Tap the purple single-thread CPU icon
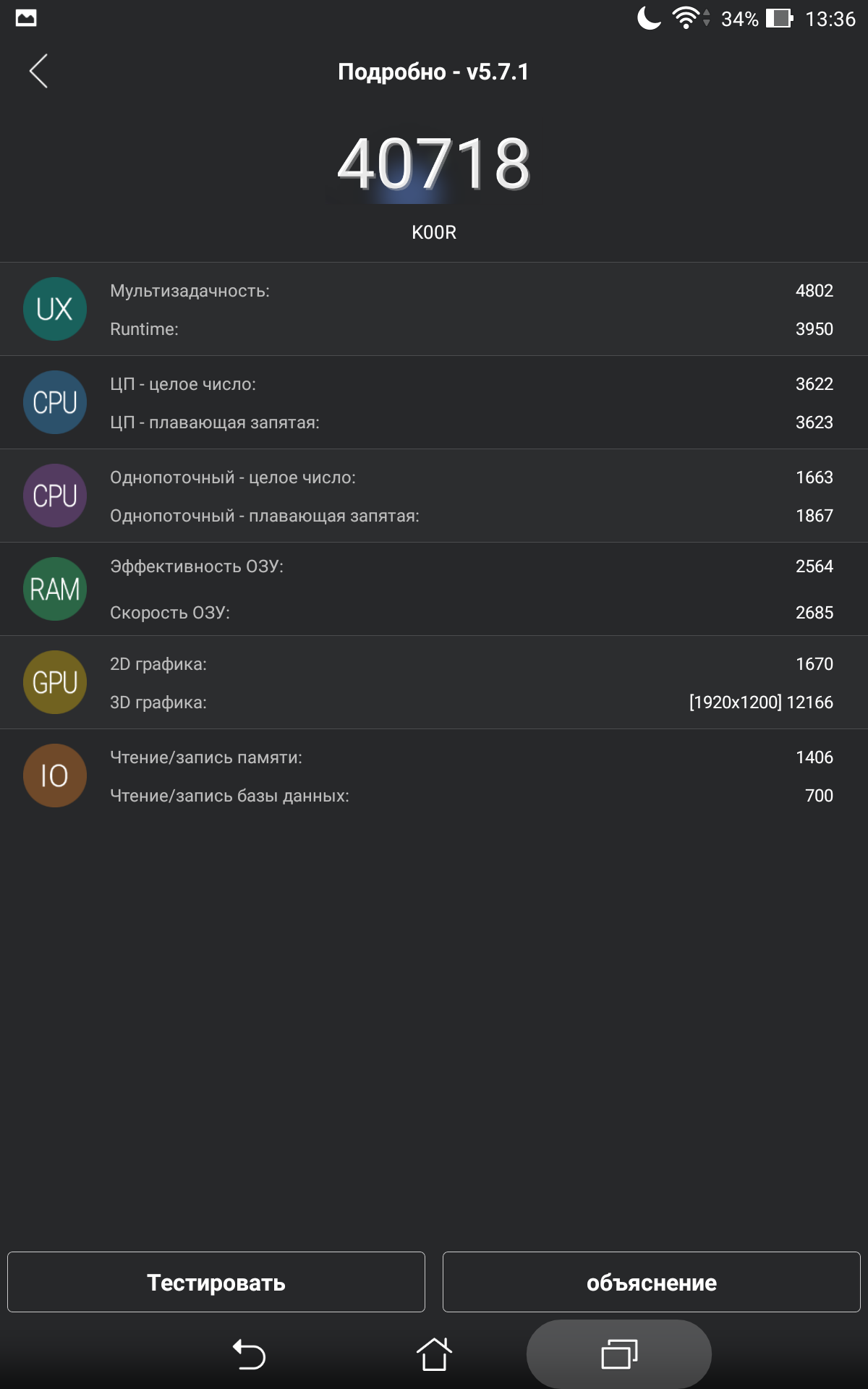868x1389 pixels. (x=55, y=496)
